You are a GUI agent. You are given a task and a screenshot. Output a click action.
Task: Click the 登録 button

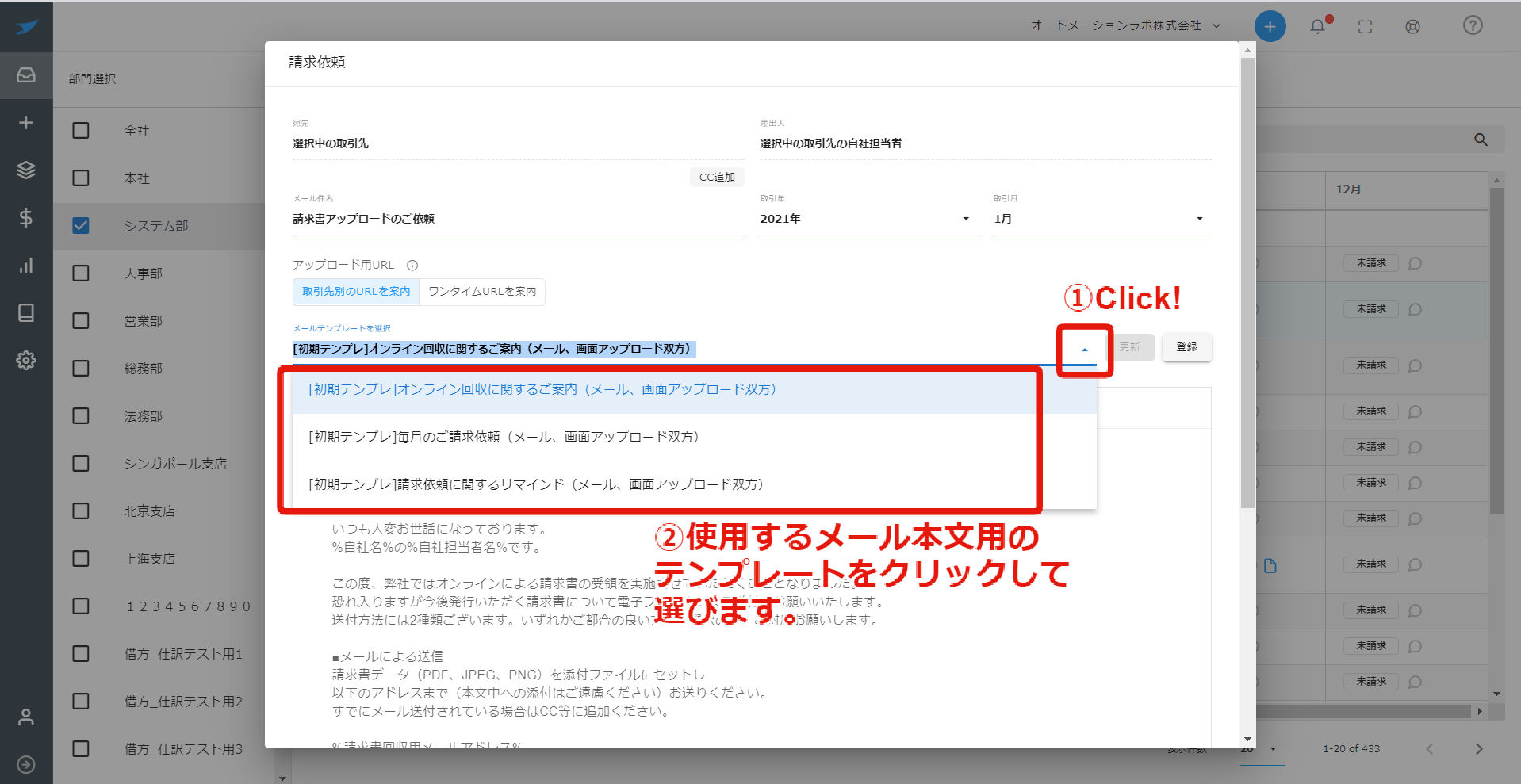pos(1186,347)
